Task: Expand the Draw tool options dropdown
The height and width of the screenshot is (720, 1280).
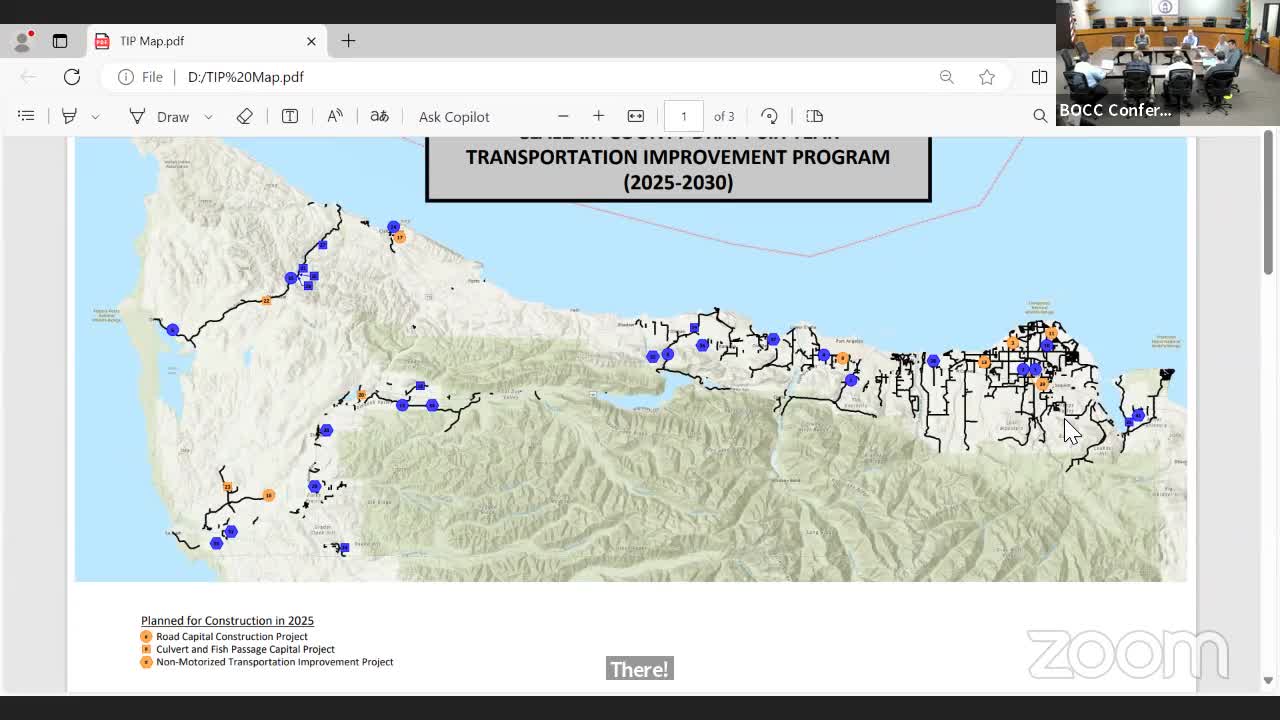Action: [208, 117]
